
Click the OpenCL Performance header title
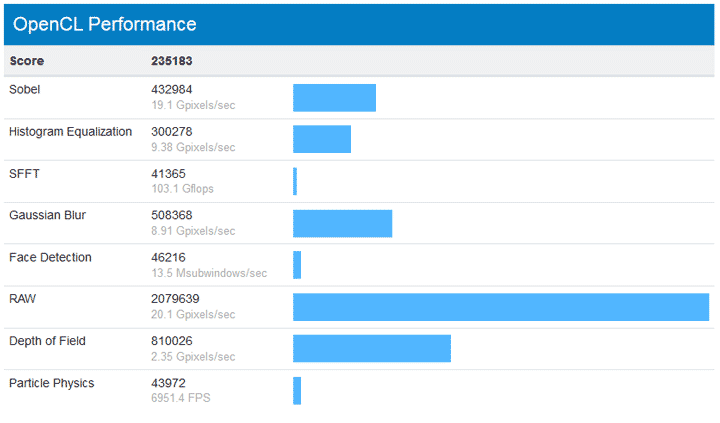tap(105, 24)
